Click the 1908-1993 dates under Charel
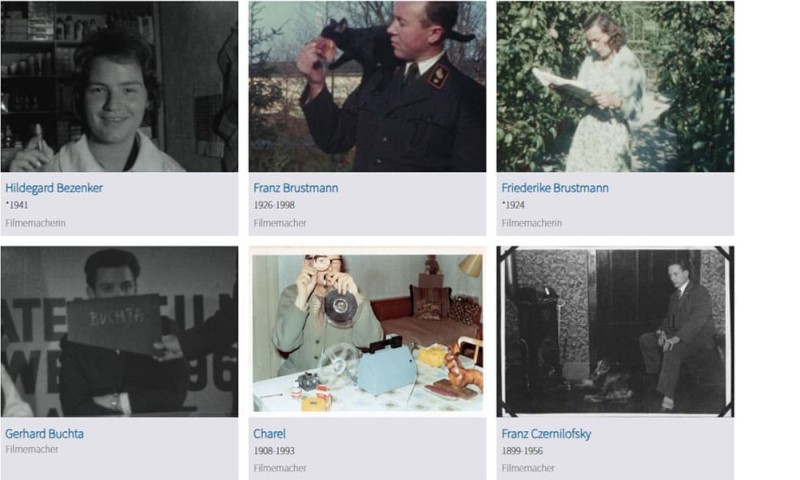The height and width of the screenshot is (480, 800). pyautogui.click(x=274, y=451)
